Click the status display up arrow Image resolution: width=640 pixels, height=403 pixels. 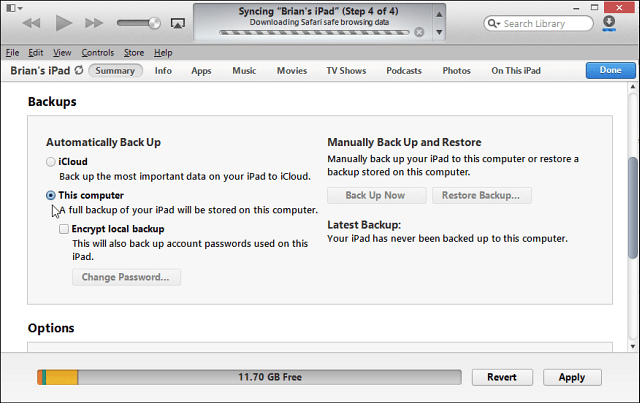[439, 15]
